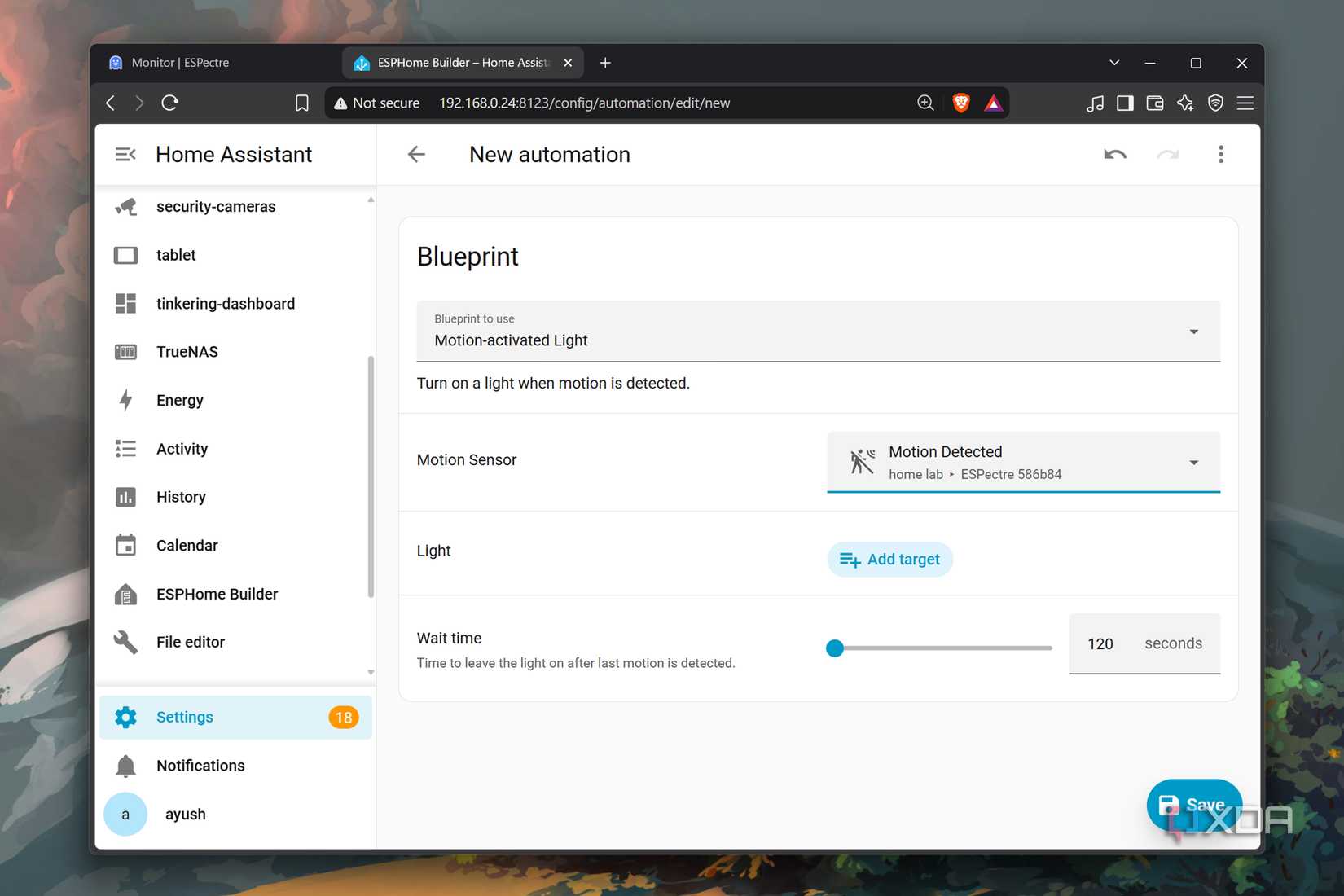
Task: Click the 'Motion Sensor' field label
Action: (467, 460)
